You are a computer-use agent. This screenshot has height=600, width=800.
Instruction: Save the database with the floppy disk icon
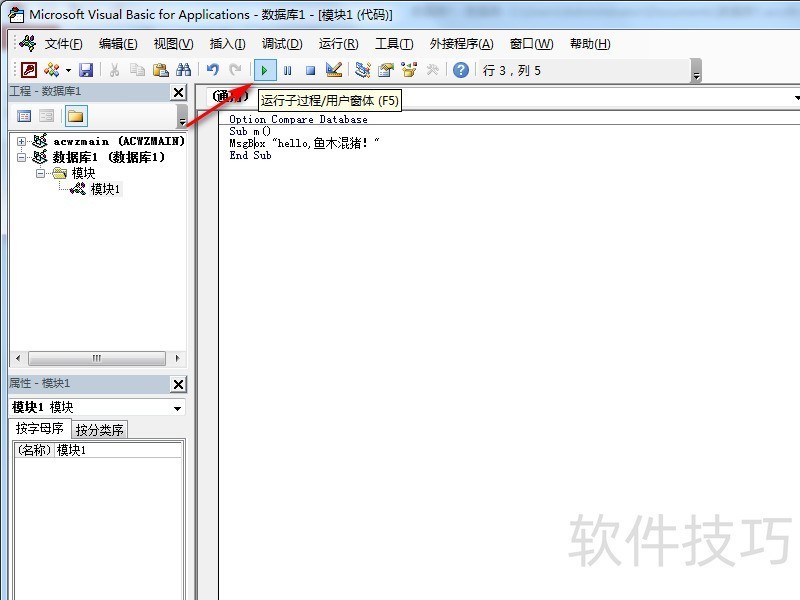coord(86,70)
